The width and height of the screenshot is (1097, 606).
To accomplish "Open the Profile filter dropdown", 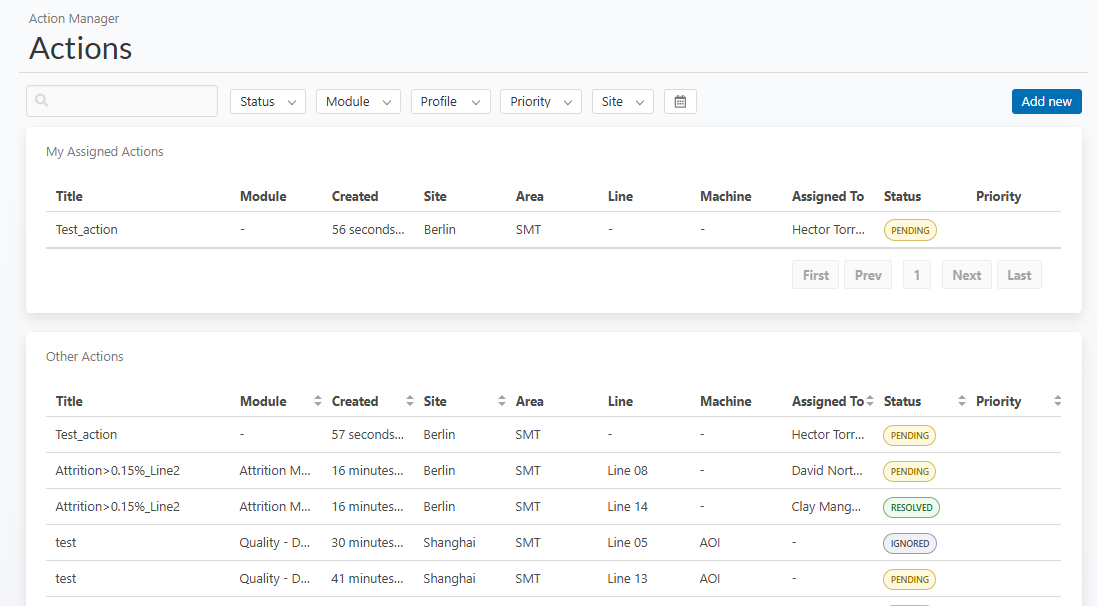I will [450, 102].
